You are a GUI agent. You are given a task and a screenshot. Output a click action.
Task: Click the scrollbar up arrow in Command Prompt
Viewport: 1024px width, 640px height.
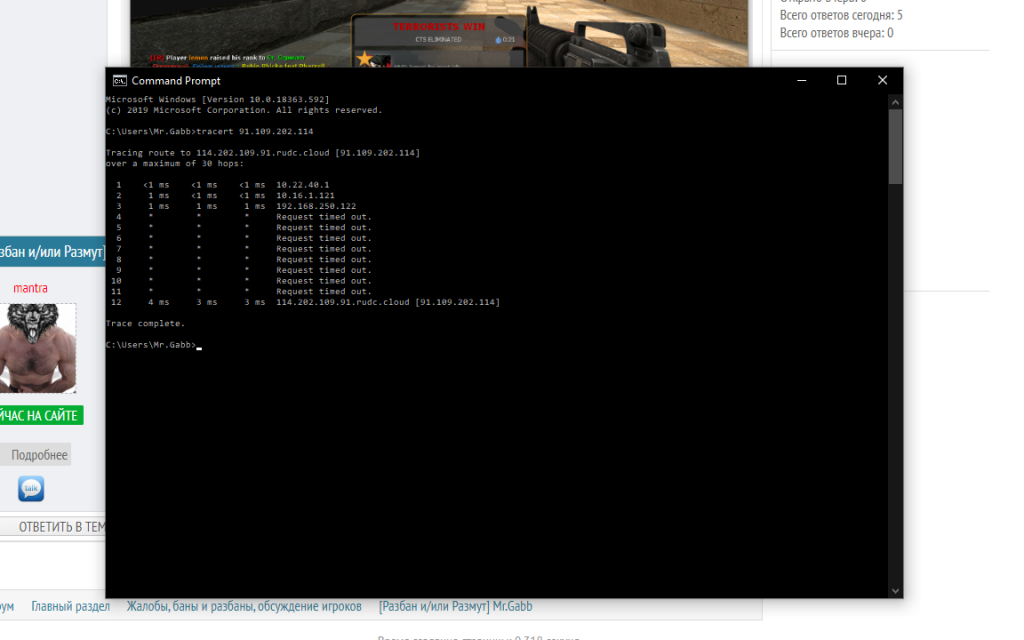pyautogui.click(x=895, y=101)
